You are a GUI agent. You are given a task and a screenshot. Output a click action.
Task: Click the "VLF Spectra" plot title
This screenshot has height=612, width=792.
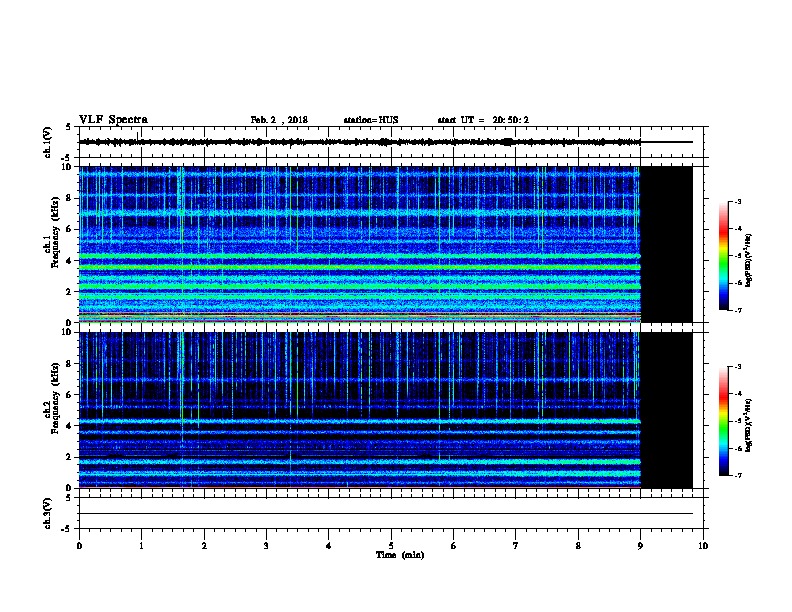113,120
